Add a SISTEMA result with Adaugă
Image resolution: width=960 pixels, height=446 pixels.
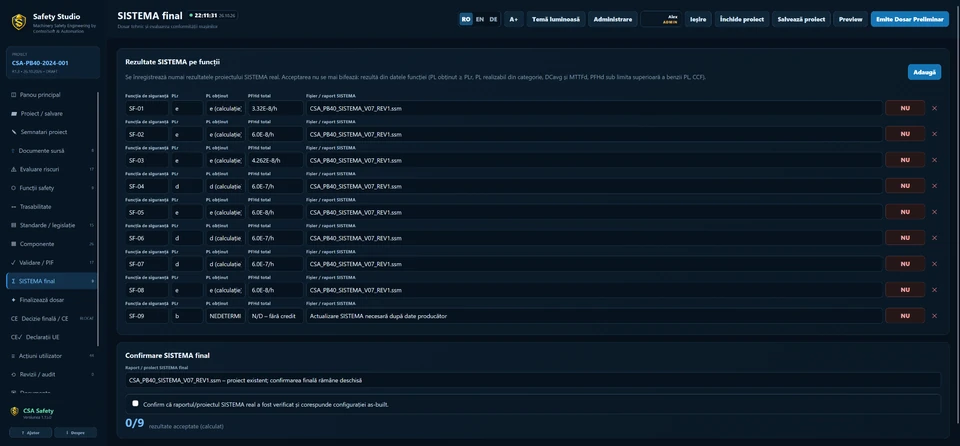pos(924,72)
